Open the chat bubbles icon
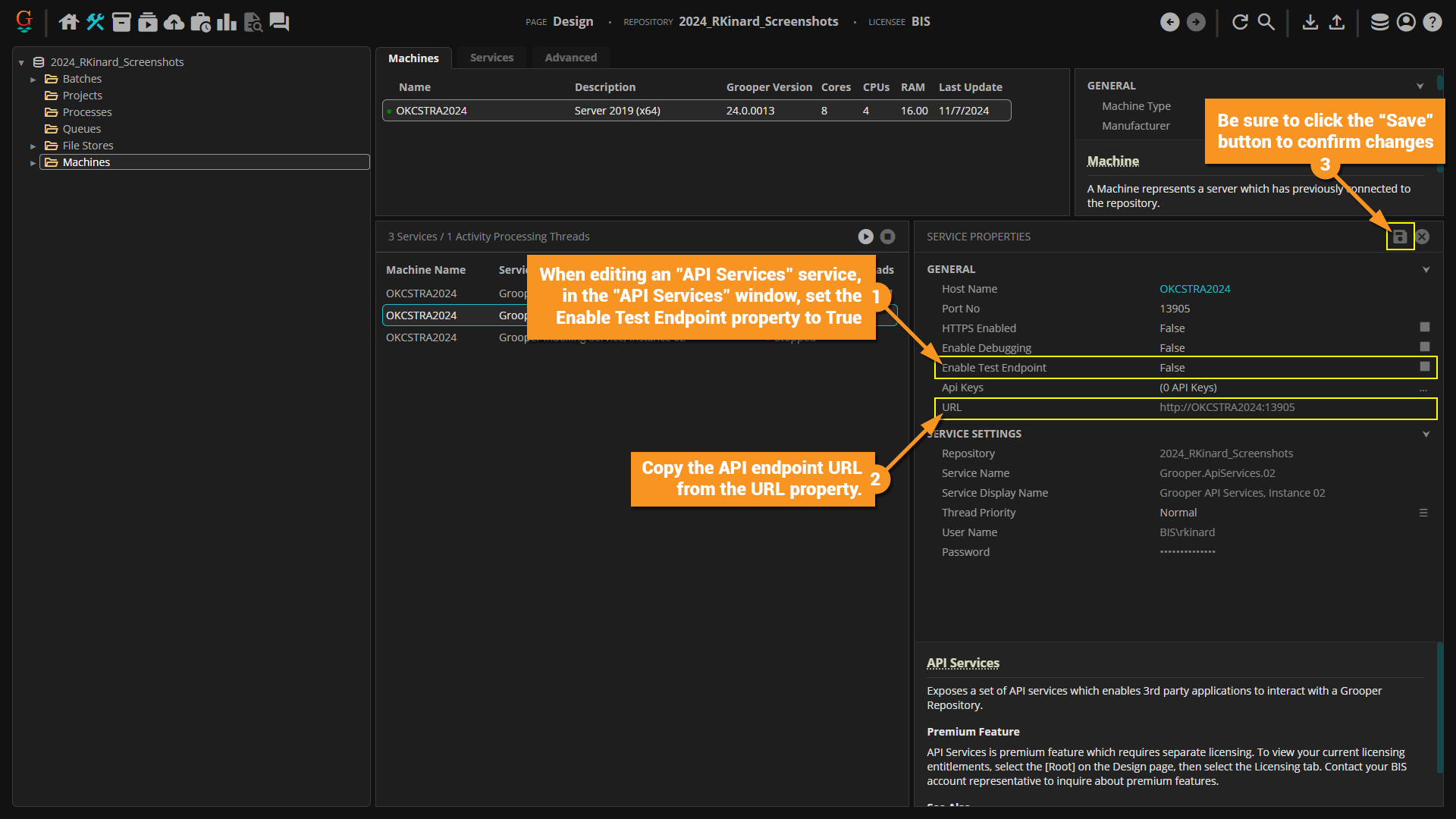Viewport: 1456px width, 819px height. [x=279, y=22]
